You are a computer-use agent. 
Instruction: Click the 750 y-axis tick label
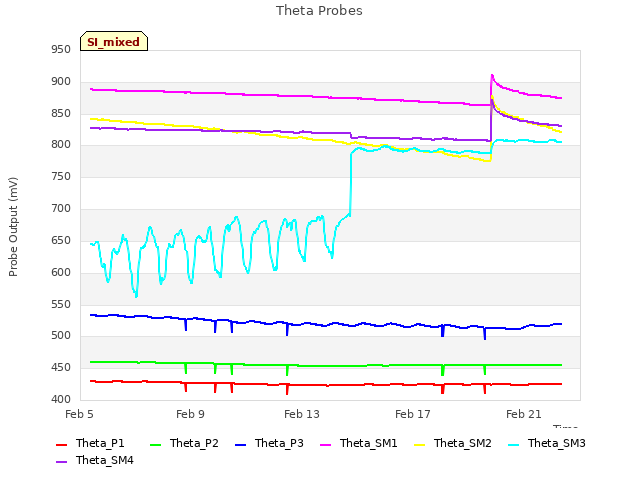[x=61, y=177]
